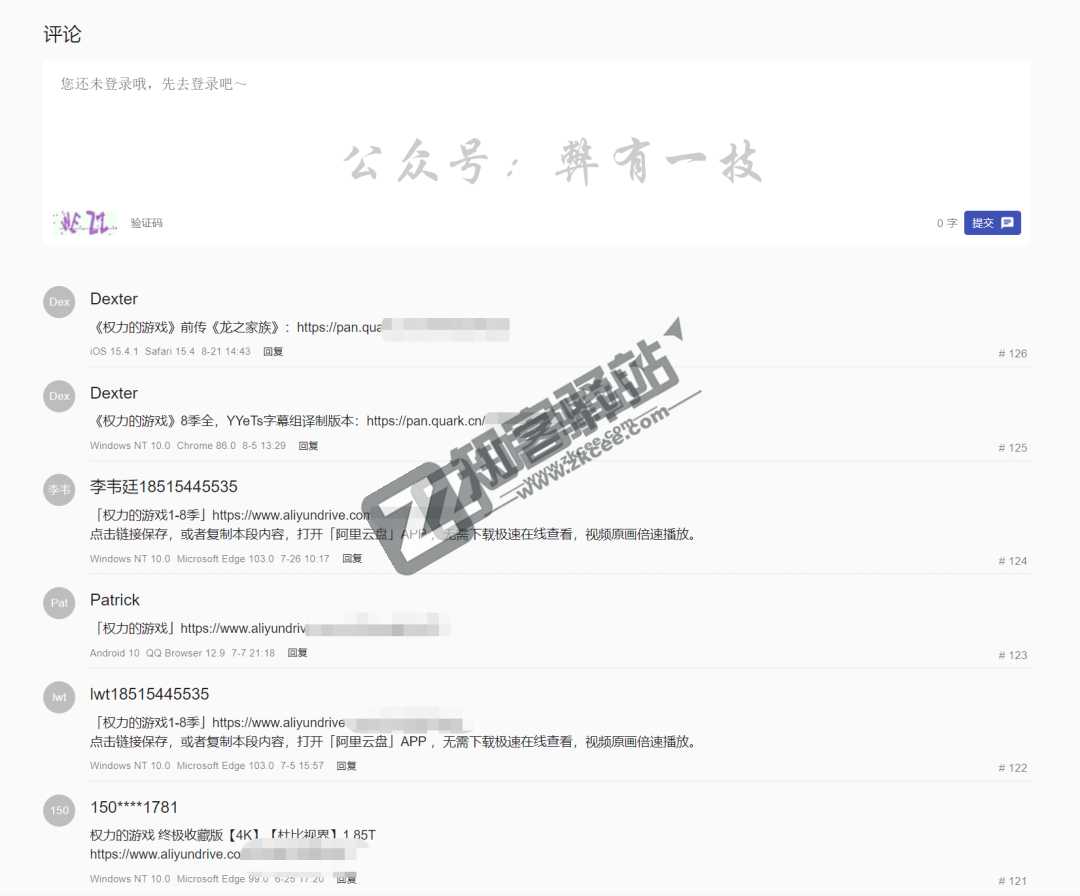Click the 评论 section heading
The width and height of the screenshot is (1080, 896).
coord(61,34)
